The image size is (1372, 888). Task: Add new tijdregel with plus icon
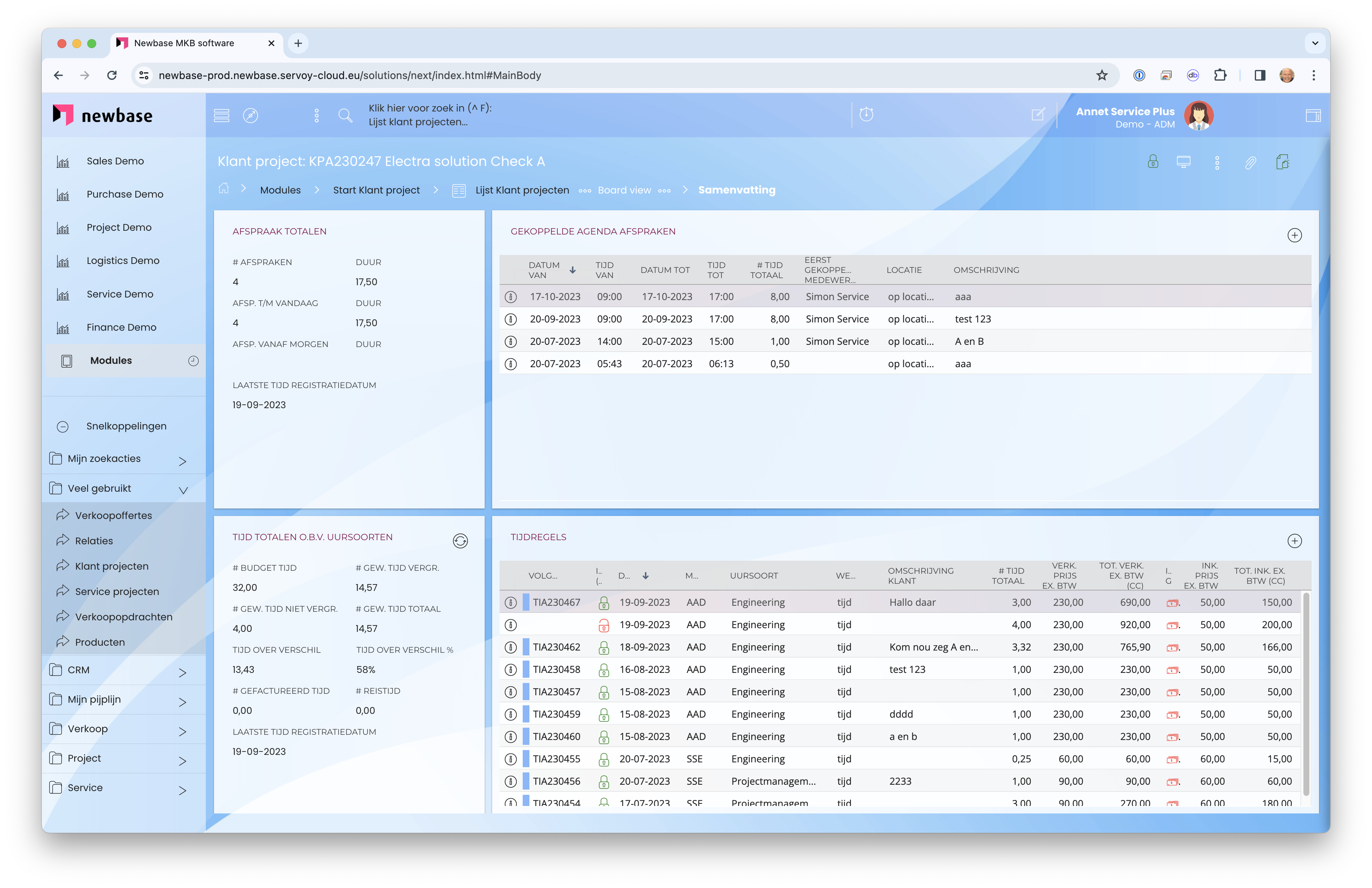tap(1294, 541)
